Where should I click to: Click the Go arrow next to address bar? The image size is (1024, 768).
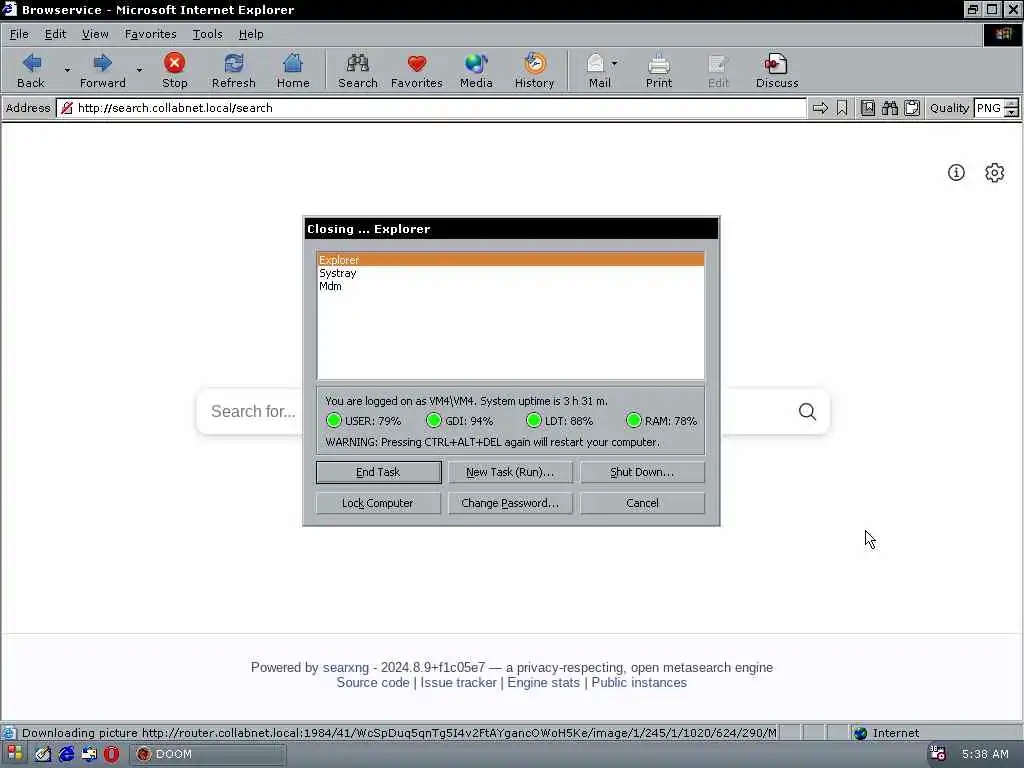[x=820, y=108]
